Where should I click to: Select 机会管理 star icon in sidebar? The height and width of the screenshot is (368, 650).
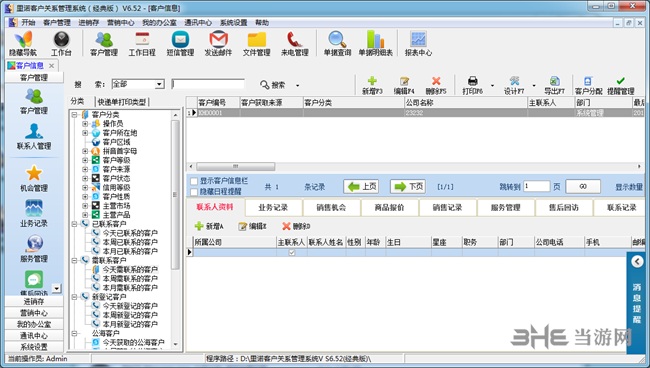pos(34,179)
